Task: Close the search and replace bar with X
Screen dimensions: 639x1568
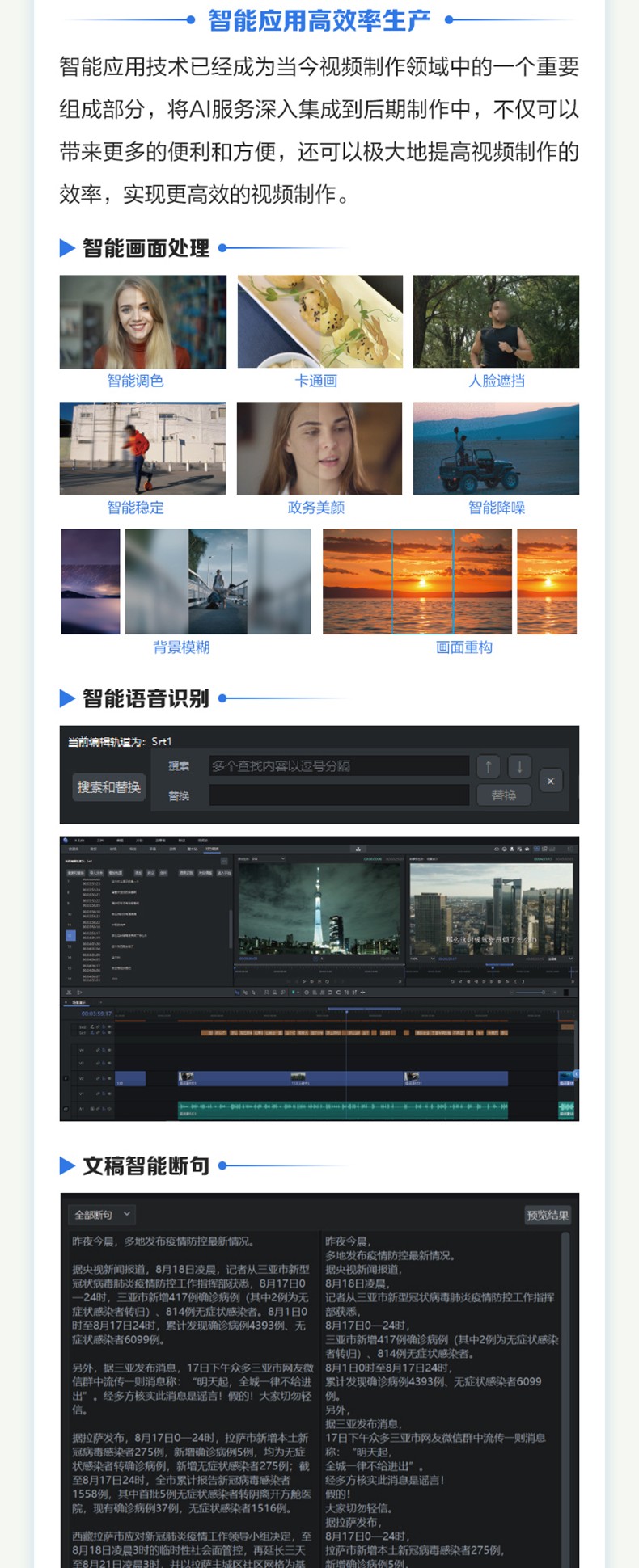Action: point(550,781)
